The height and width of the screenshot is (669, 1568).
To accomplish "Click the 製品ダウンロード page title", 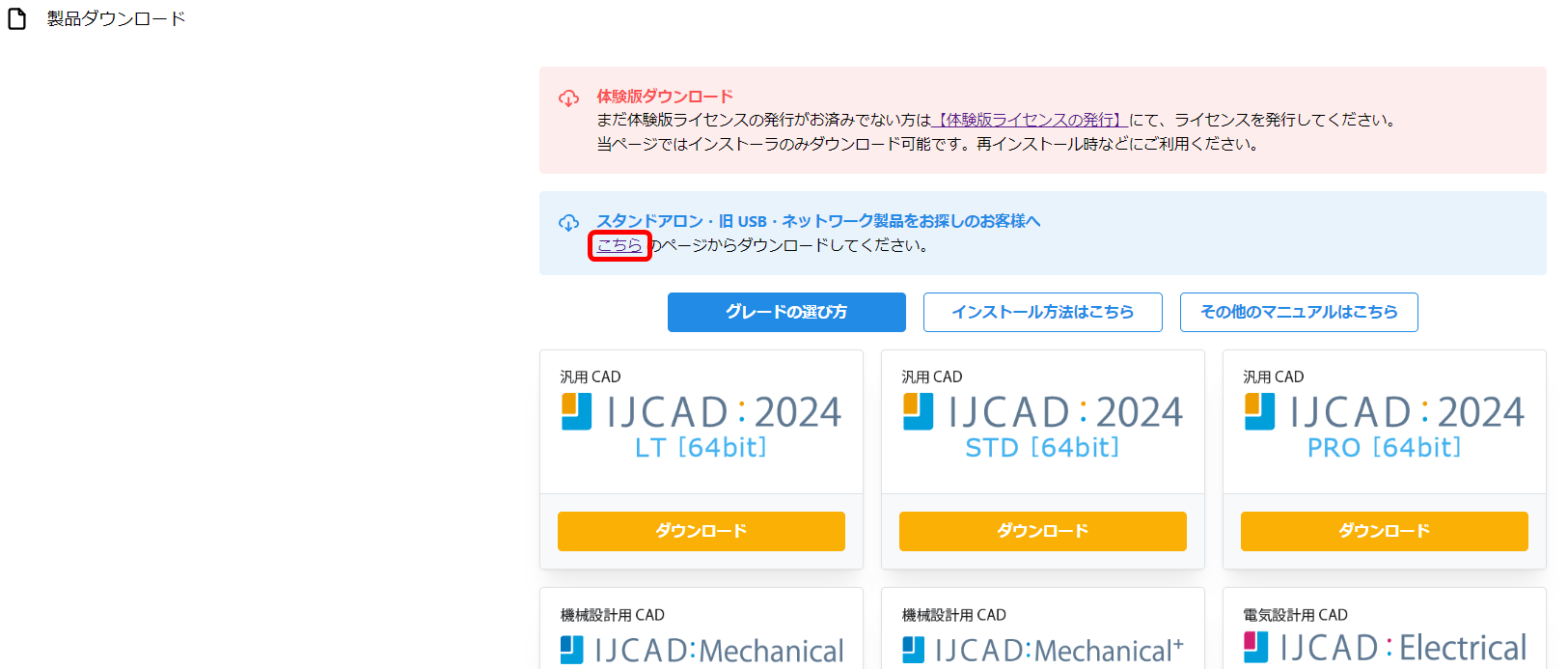I will (x=116, y=18).
